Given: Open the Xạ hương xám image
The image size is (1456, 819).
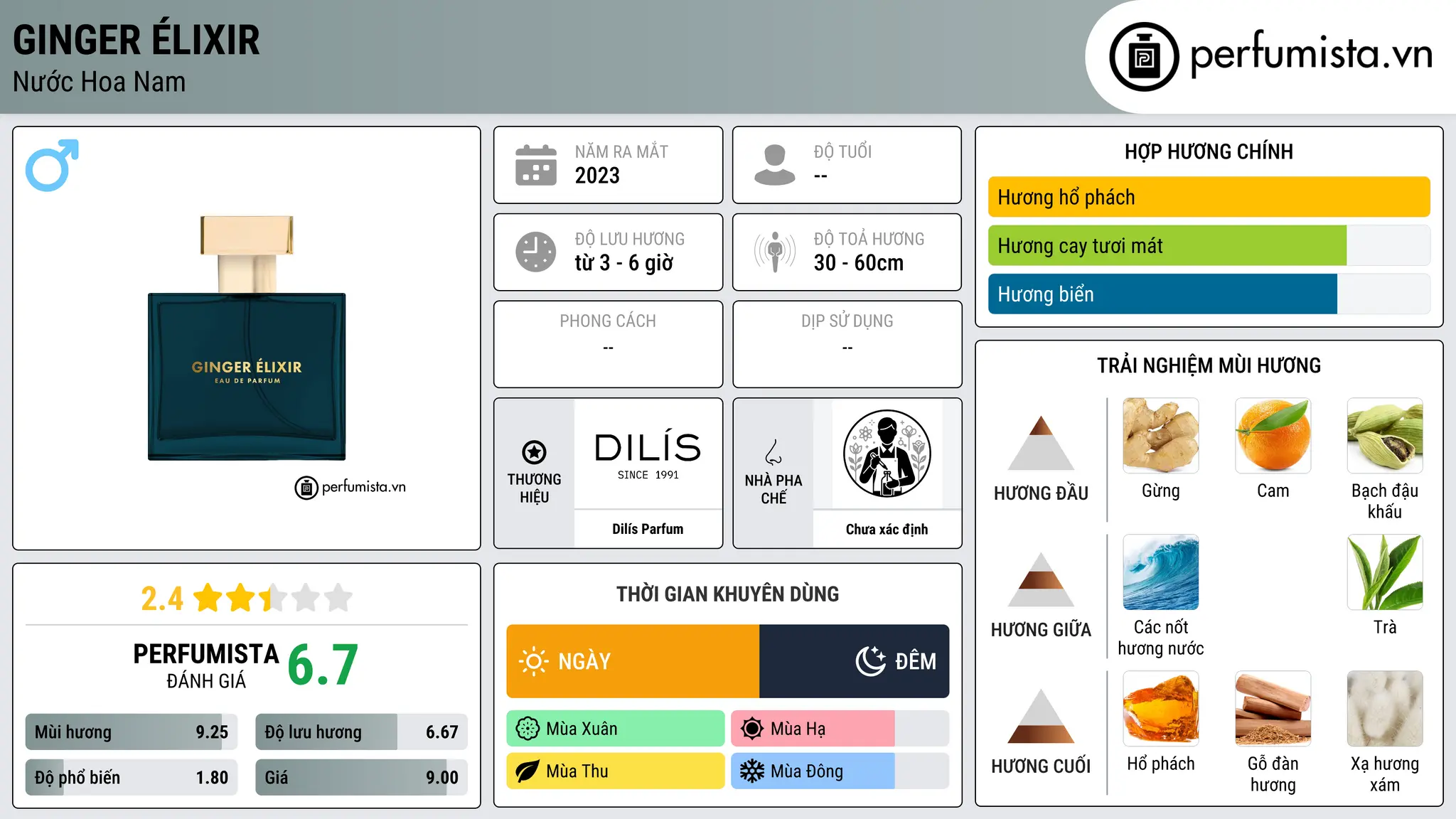Looking at the screenshot, I should pyautogui.click(x=1385, y=709).
